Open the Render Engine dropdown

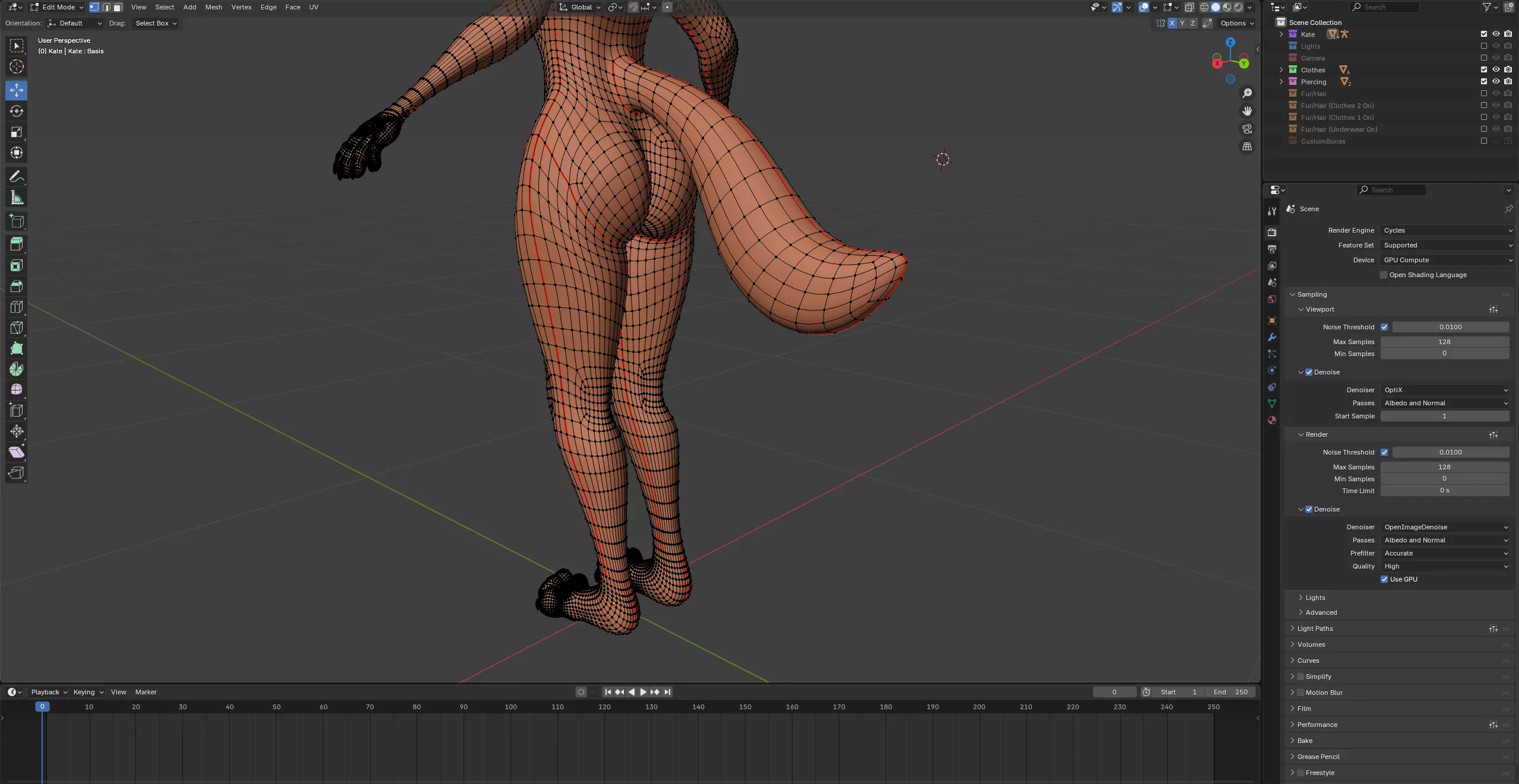pos(1447,230)
